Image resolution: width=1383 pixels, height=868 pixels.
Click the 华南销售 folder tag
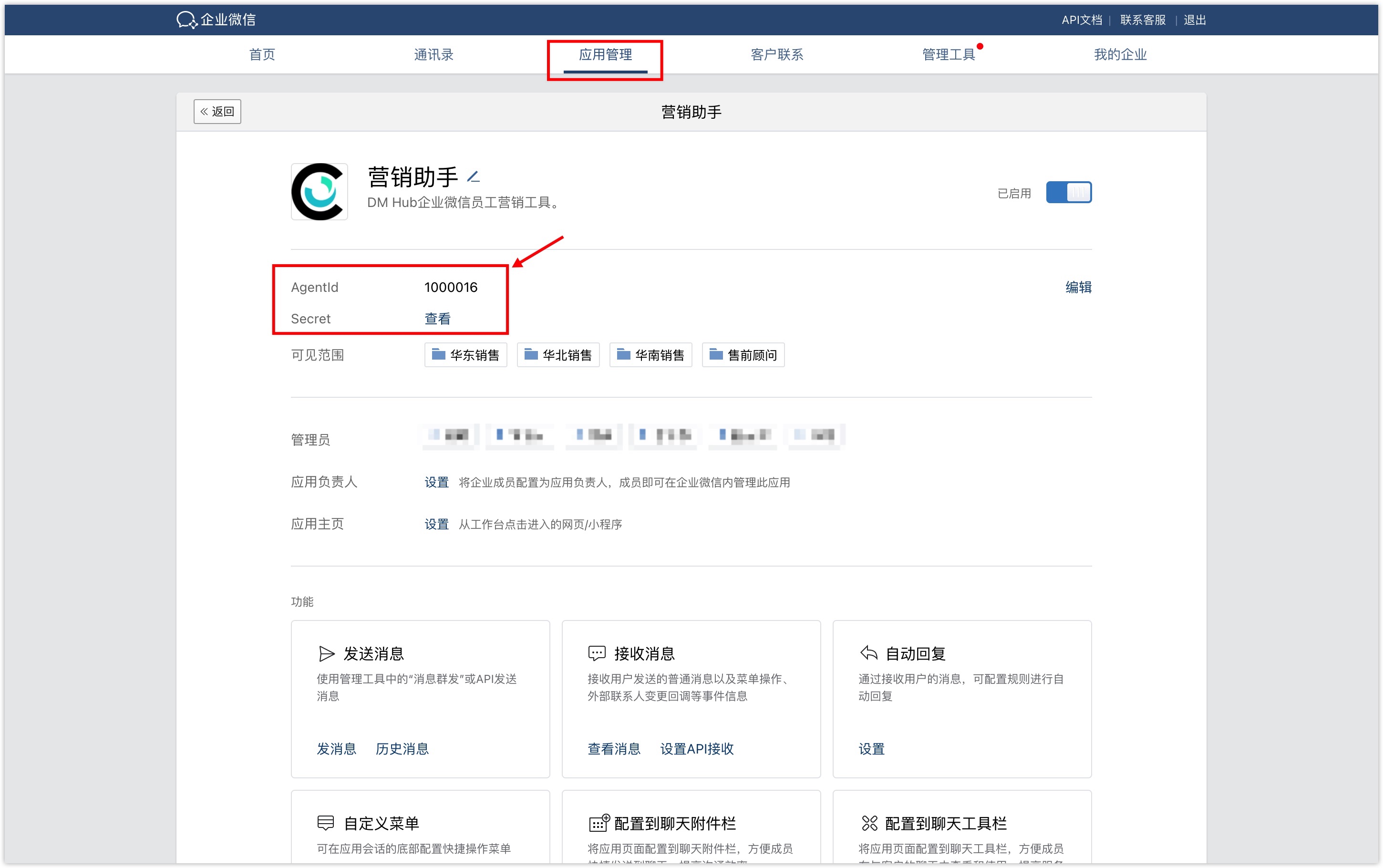650,355
